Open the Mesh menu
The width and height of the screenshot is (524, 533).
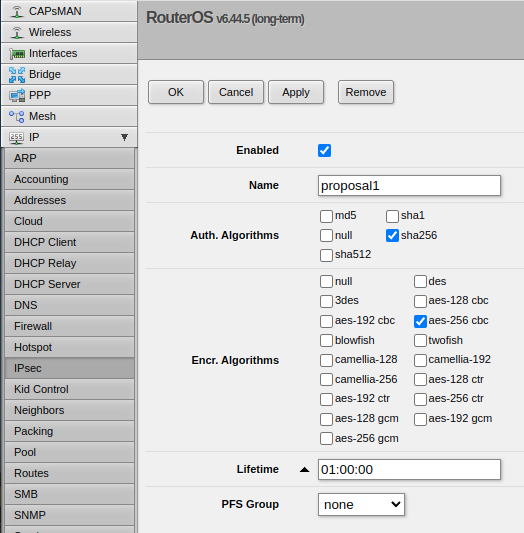point(69,117)
